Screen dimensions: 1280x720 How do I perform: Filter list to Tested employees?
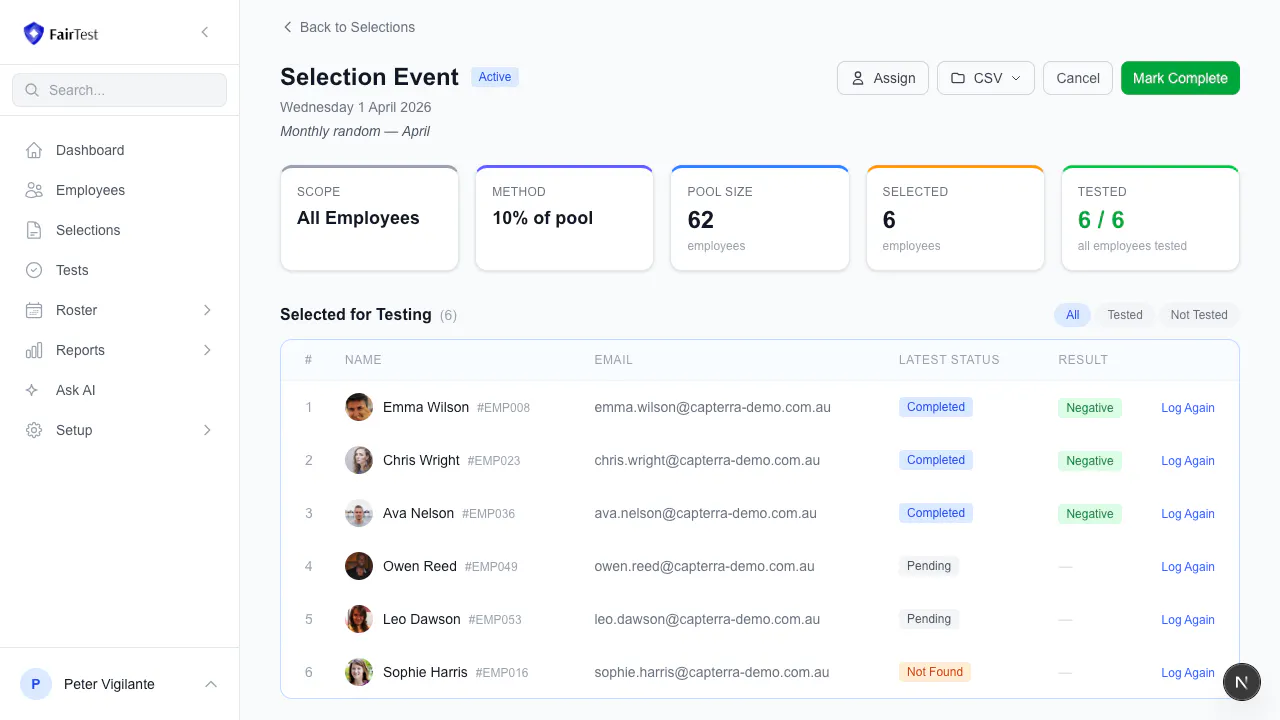click(1125, 315)
